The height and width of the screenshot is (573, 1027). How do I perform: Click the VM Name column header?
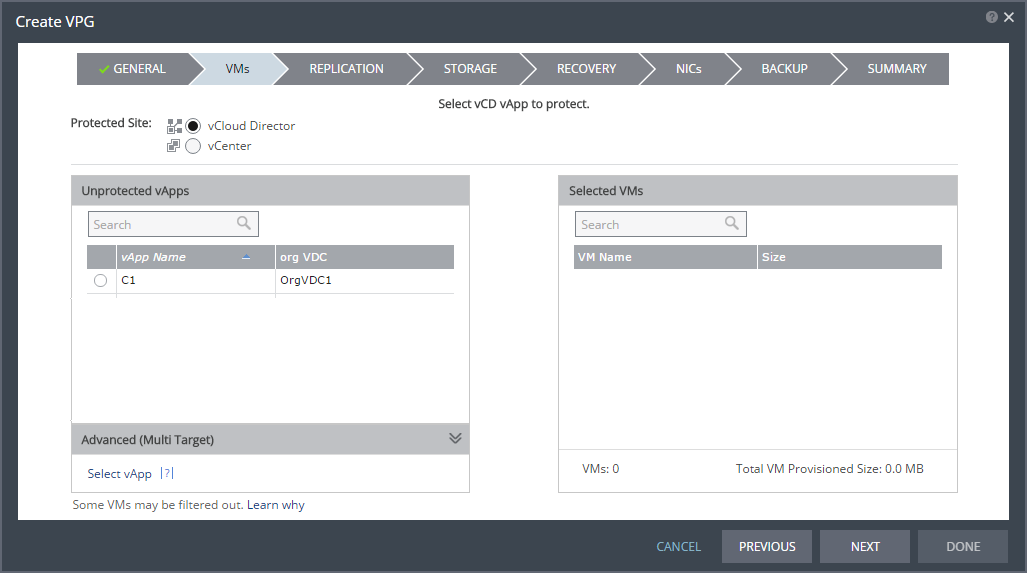(665, 257)
